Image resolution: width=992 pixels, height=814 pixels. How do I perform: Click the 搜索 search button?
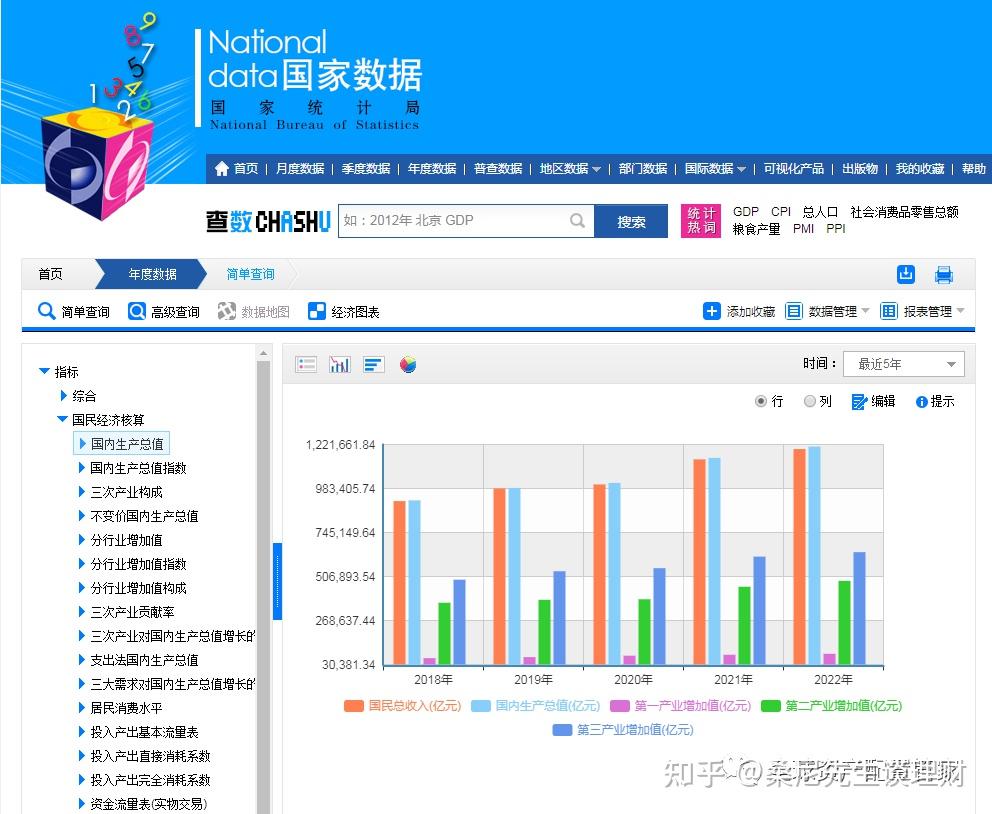pos(632,219)
